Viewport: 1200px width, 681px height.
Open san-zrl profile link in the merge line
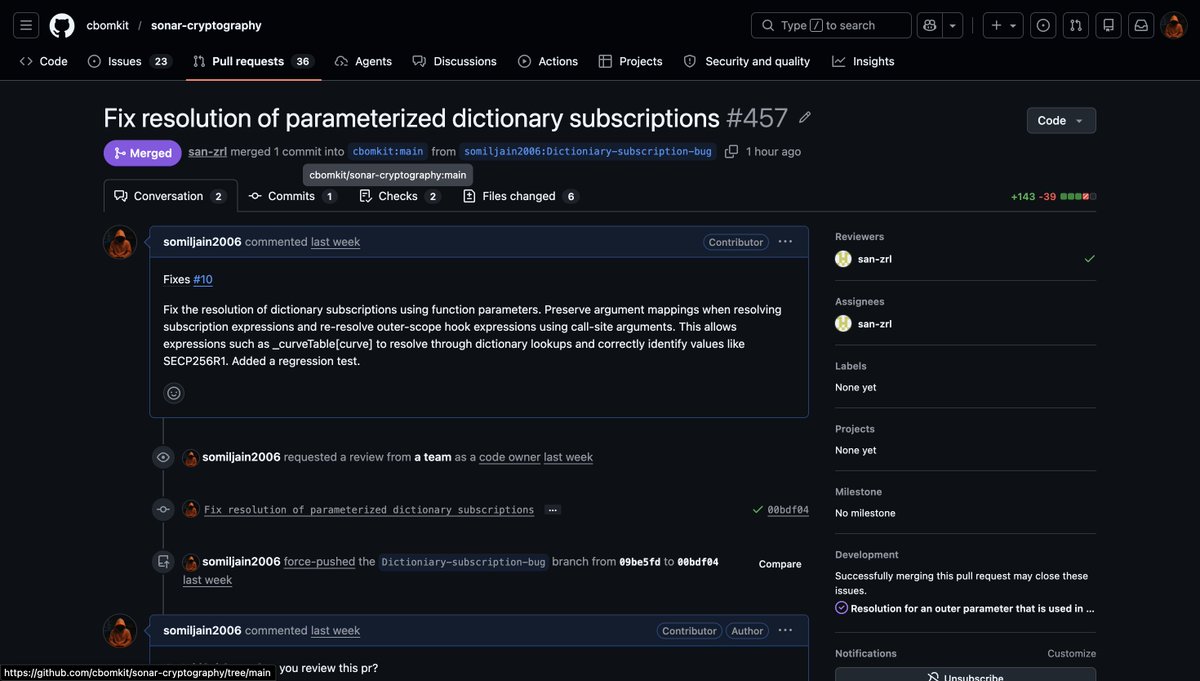coord(207,151)
